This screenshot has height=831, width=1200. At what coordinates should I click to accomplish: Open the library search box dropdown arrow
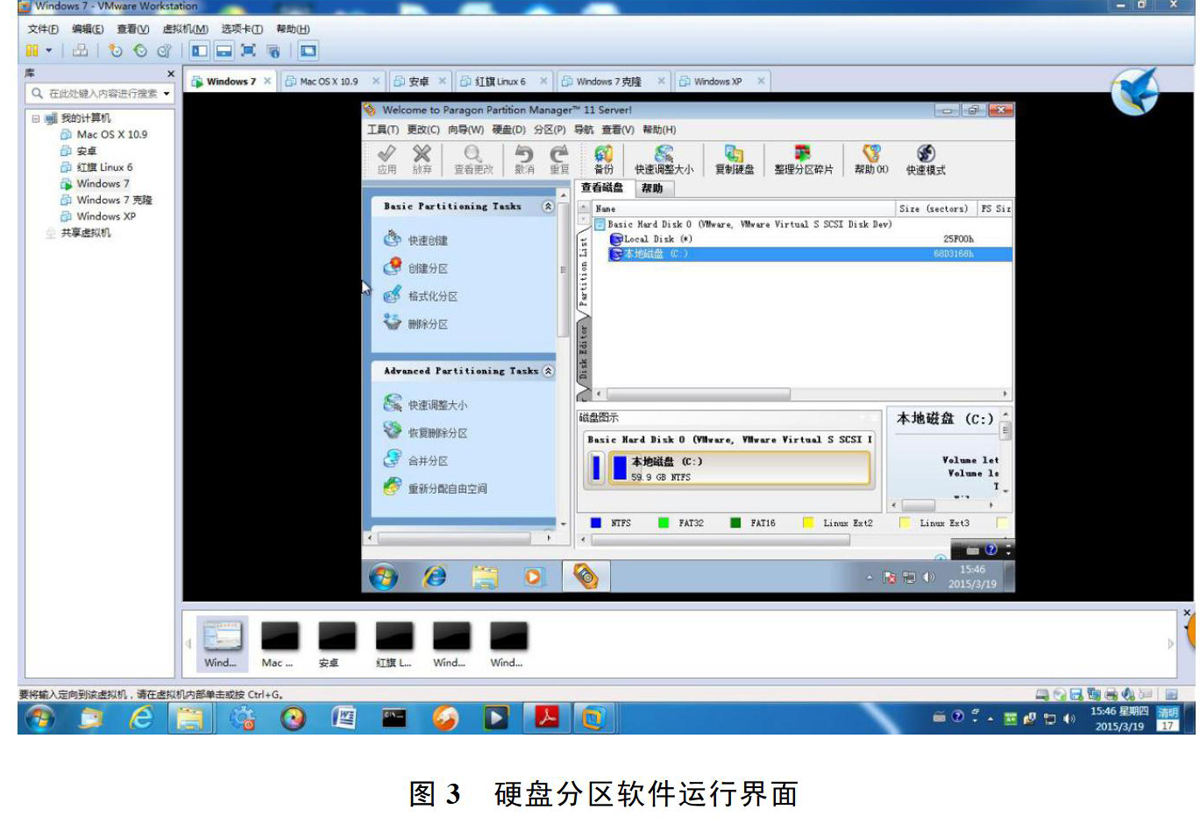(166, 93)
